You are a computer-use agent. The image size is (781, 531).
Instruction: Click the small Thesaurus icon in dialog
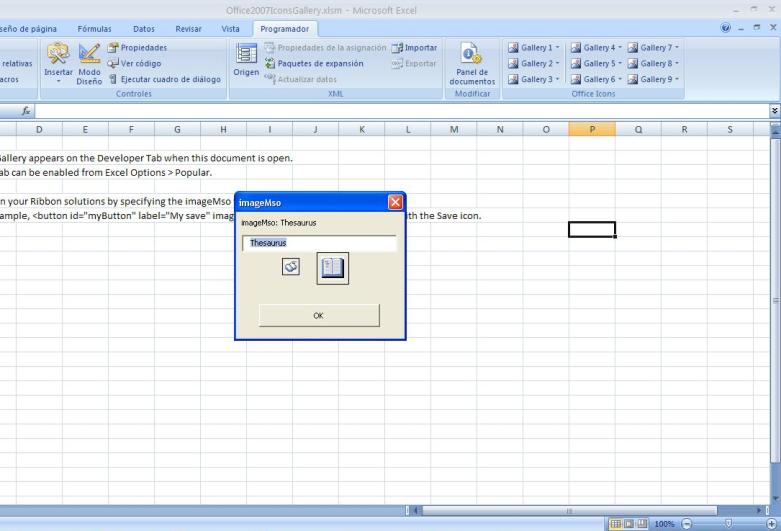pyautogui.click(x=291, y=266)
